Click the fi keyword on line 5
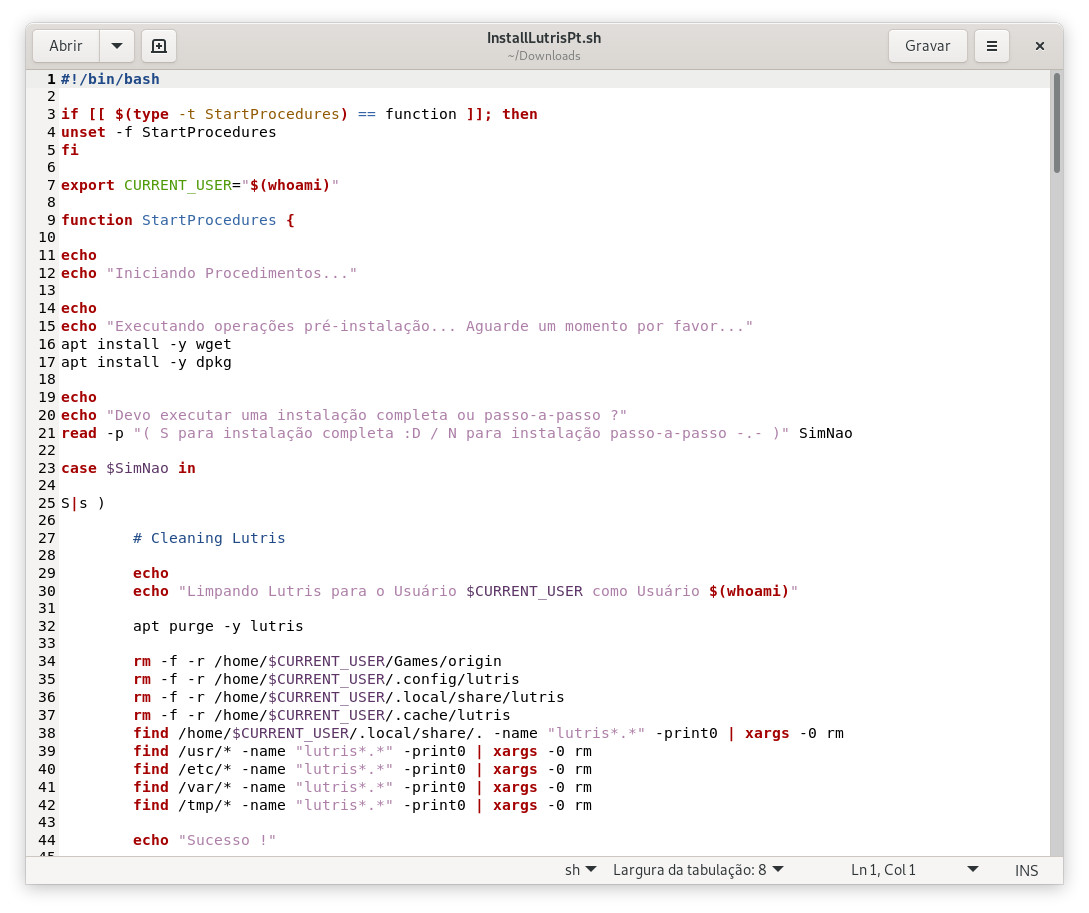The width and height of the screenshot is (1089, 913). tap(69, 150)
